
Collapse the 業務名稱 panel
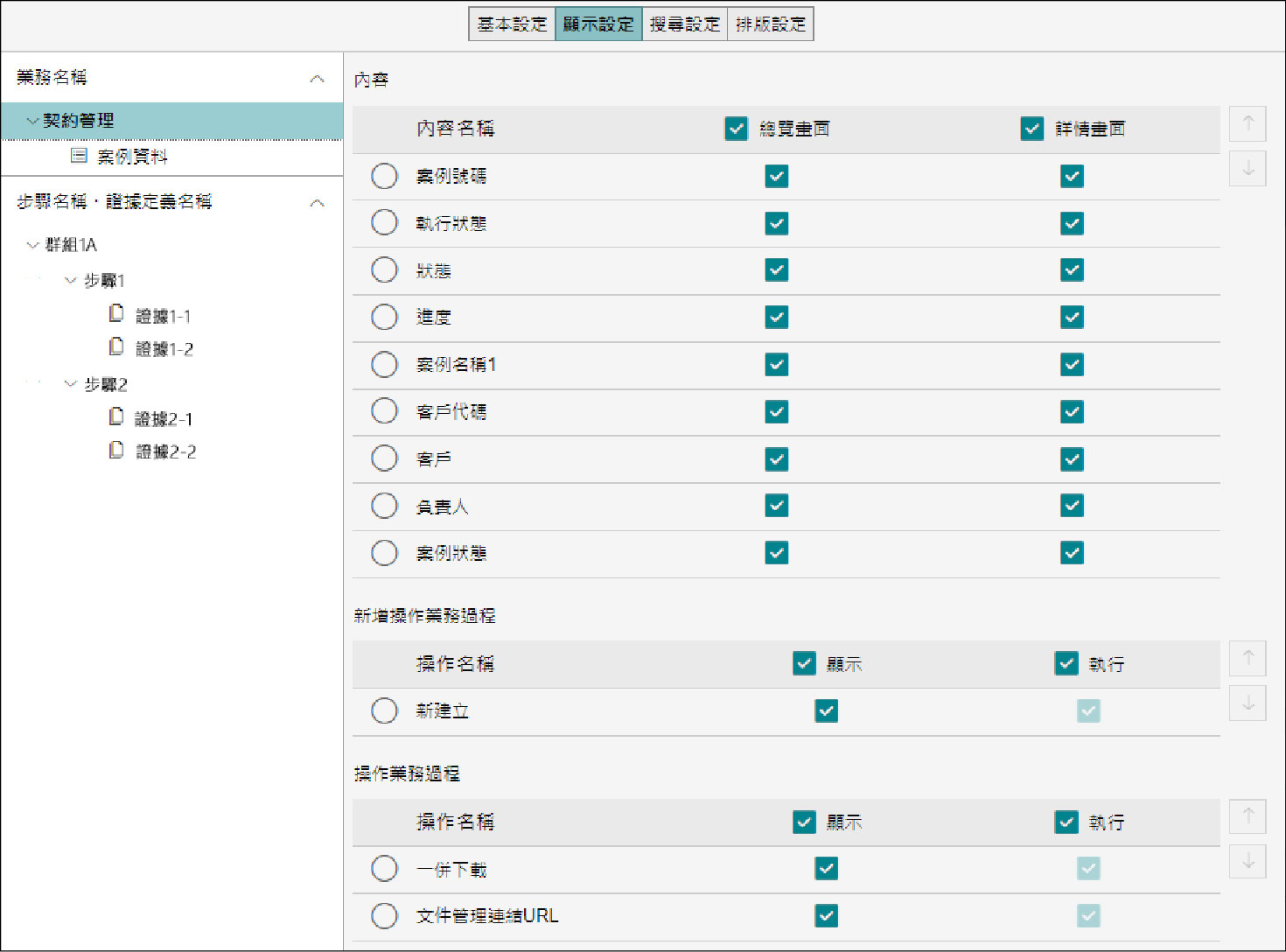point(317,79)
